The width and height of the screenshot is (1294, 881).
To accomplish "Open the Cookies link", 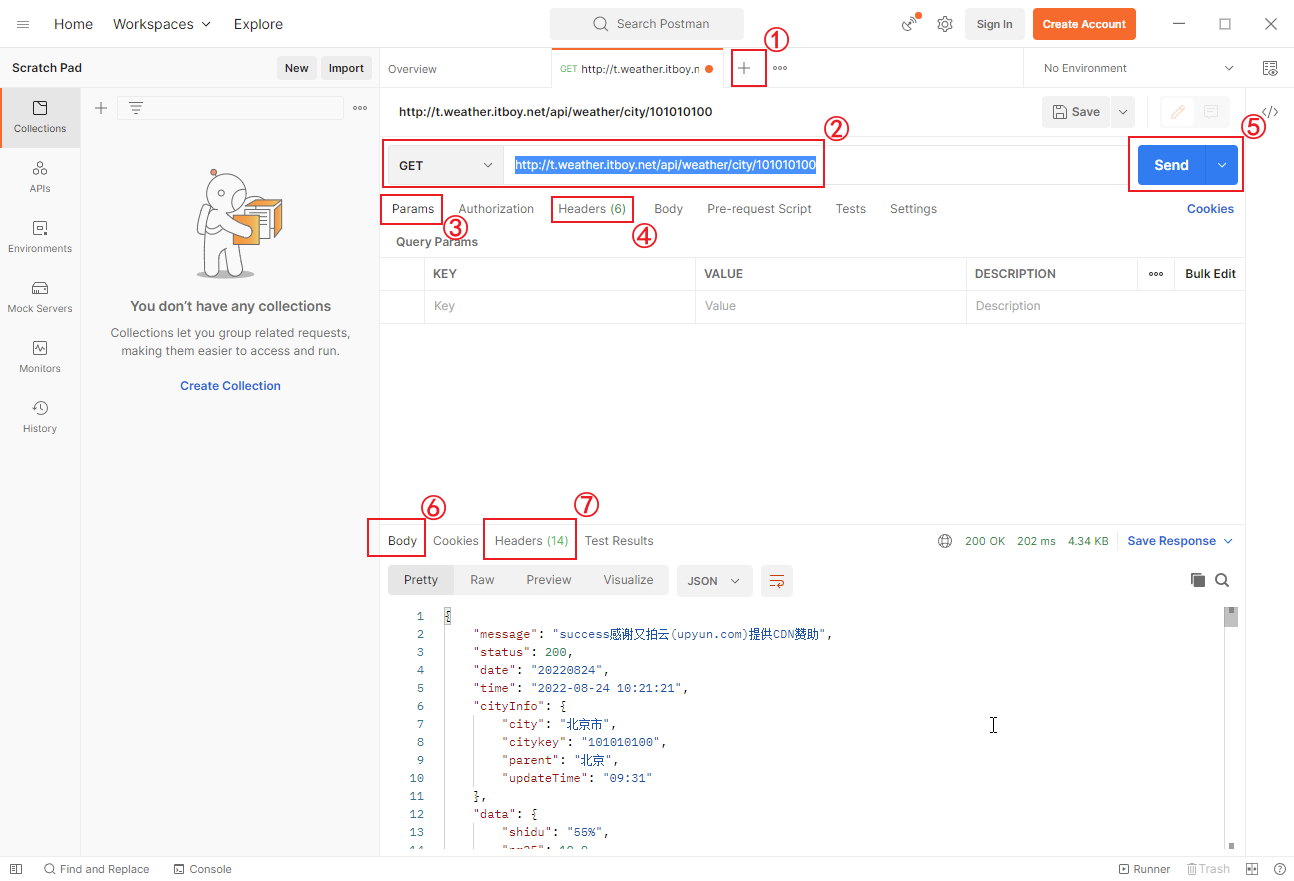I will [1210, 209].
